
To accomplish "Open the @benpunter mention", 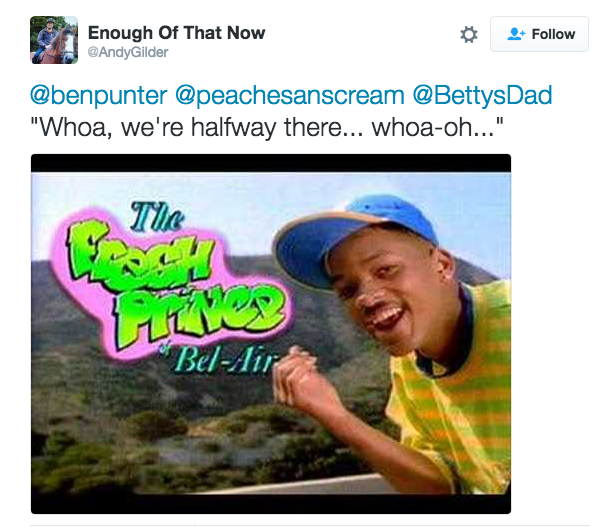I will click(x=99, y=96).
